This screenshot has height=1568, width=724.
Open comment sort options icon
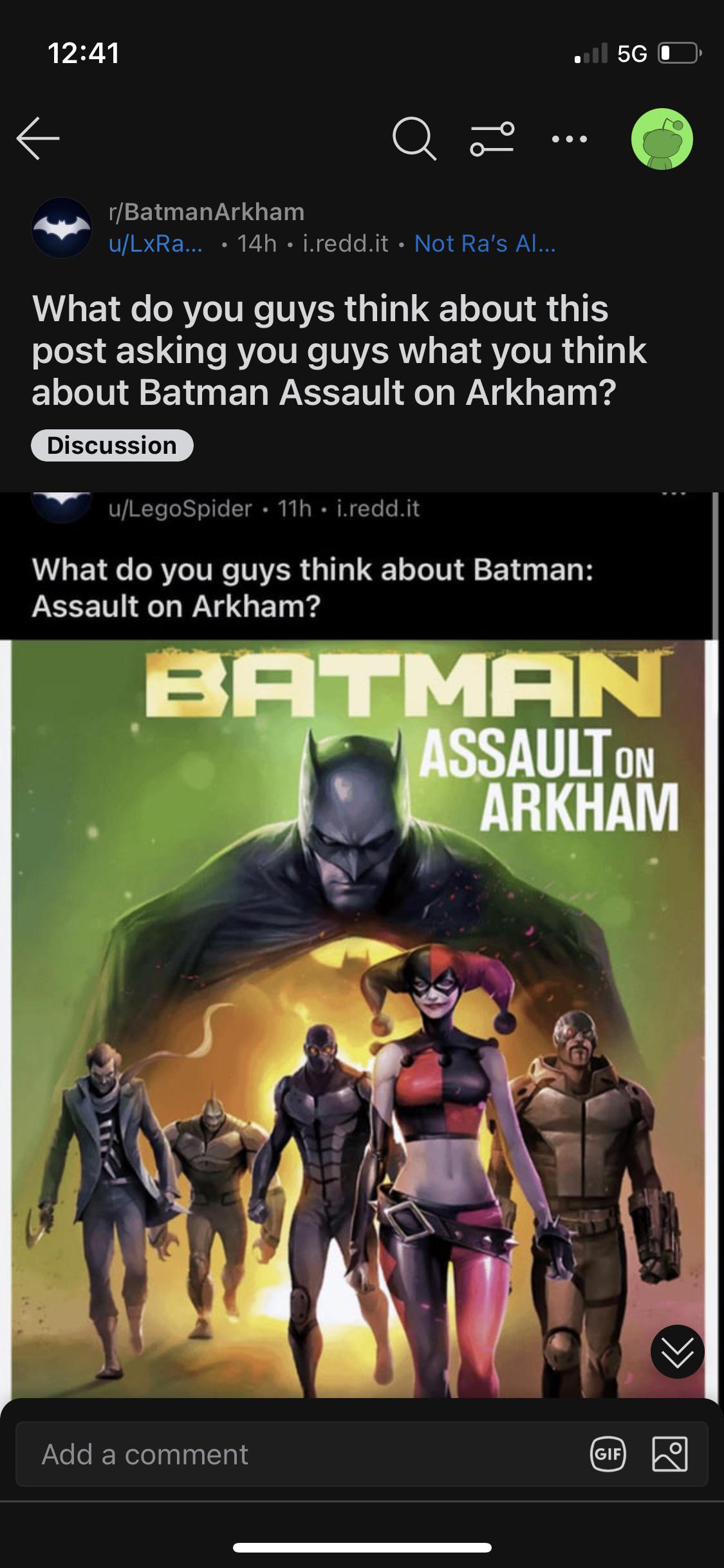point(492,139)
